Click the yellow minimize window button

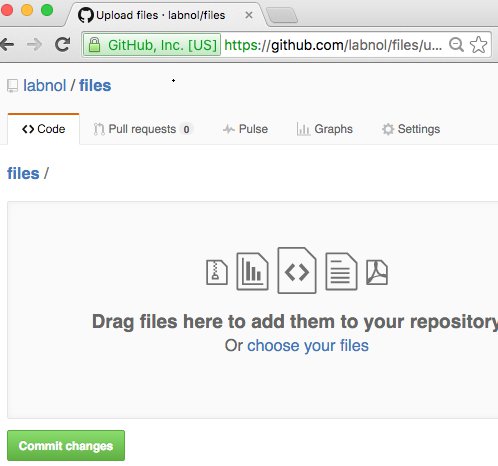(x=27, y=10)
